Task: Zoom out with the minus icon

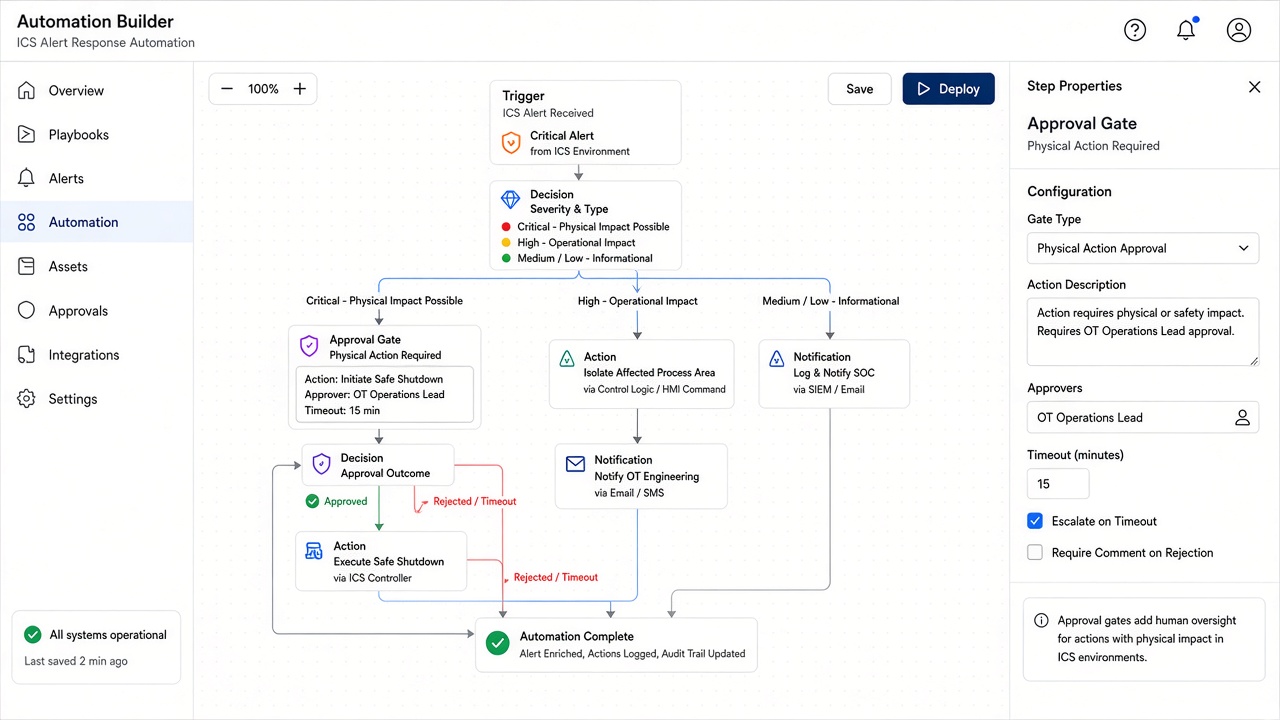Action: click(x=227, y=89)
